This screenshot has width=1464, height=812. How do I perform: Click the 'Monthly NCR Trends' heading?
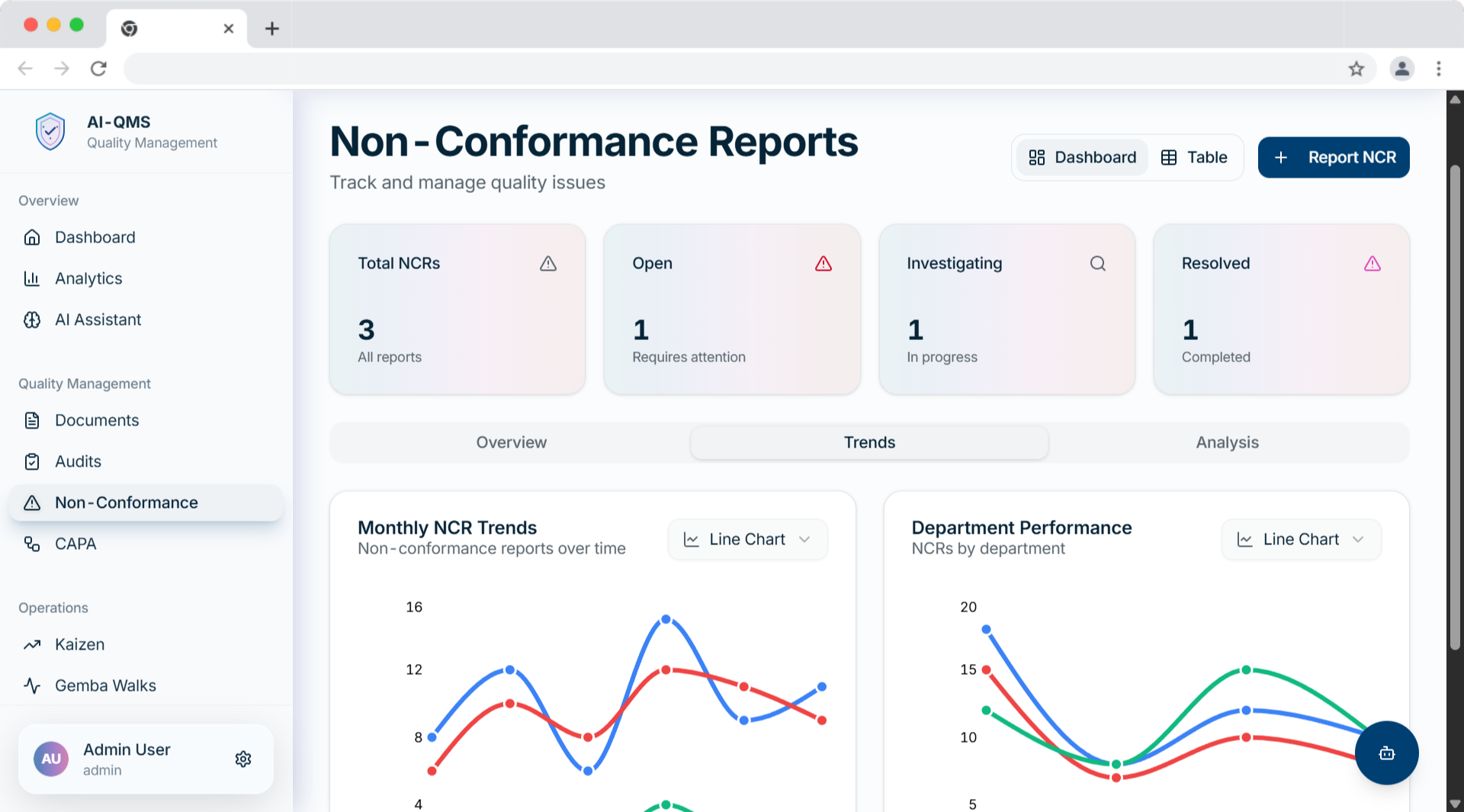pyautogui.click(x=447, y=528)
